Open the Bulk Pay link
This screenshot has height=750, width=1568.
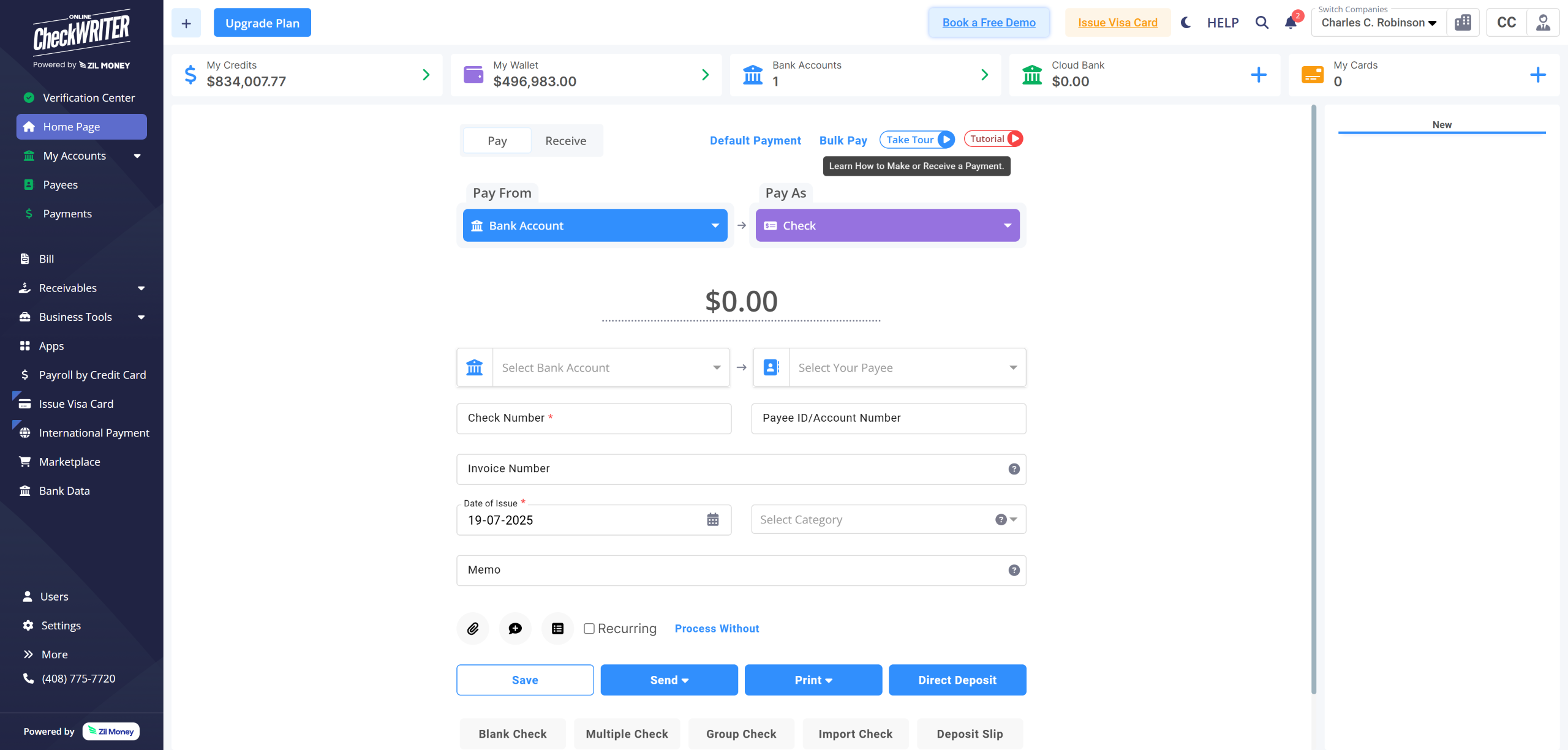coord(843,140)
